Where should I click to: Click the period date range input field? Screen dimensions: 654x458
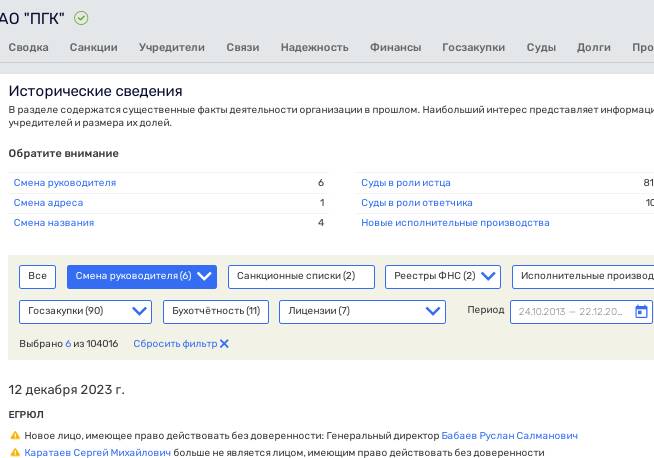(570, 311)
